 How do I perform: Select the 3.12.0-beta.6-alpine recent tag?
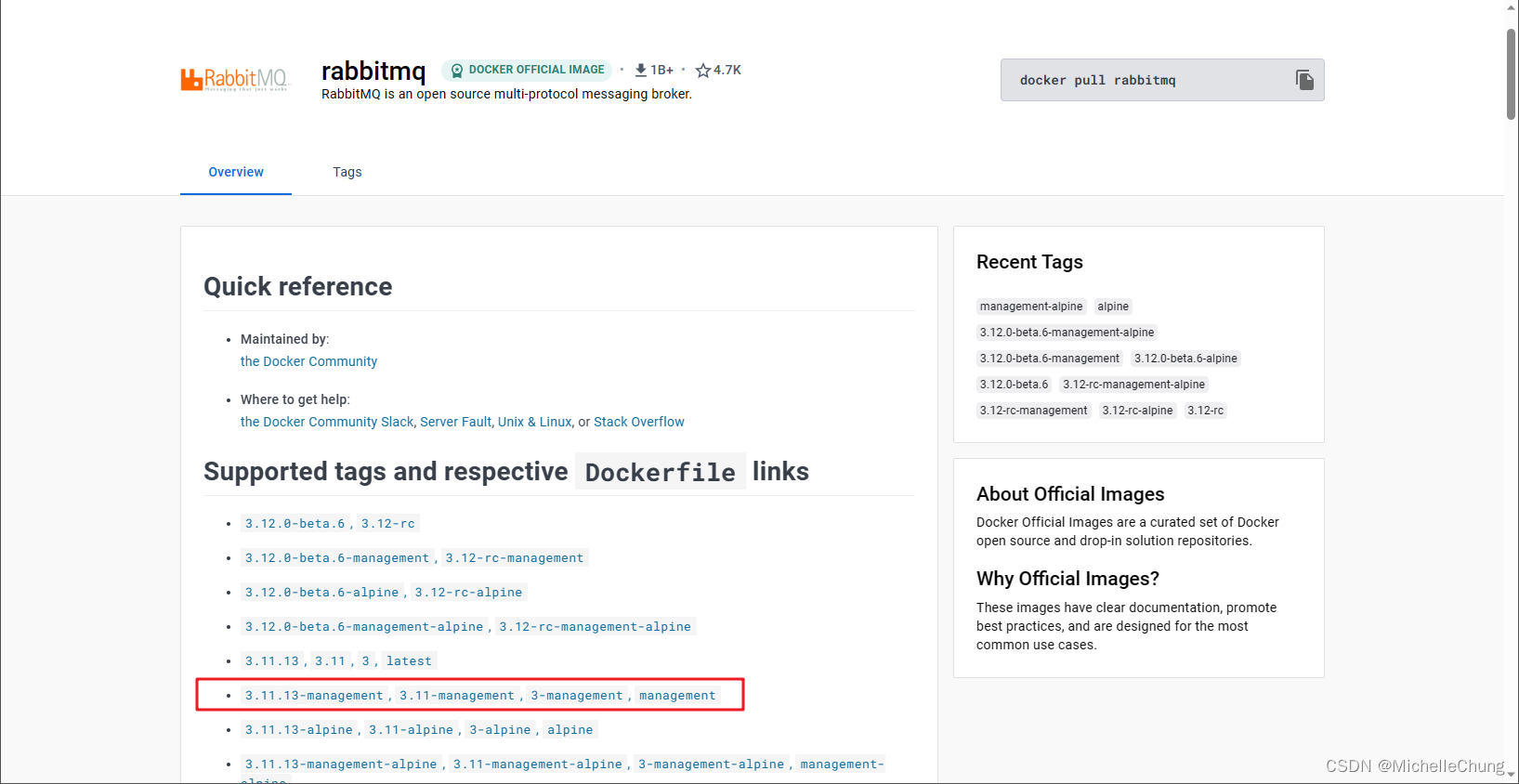tap(1185, 359)
